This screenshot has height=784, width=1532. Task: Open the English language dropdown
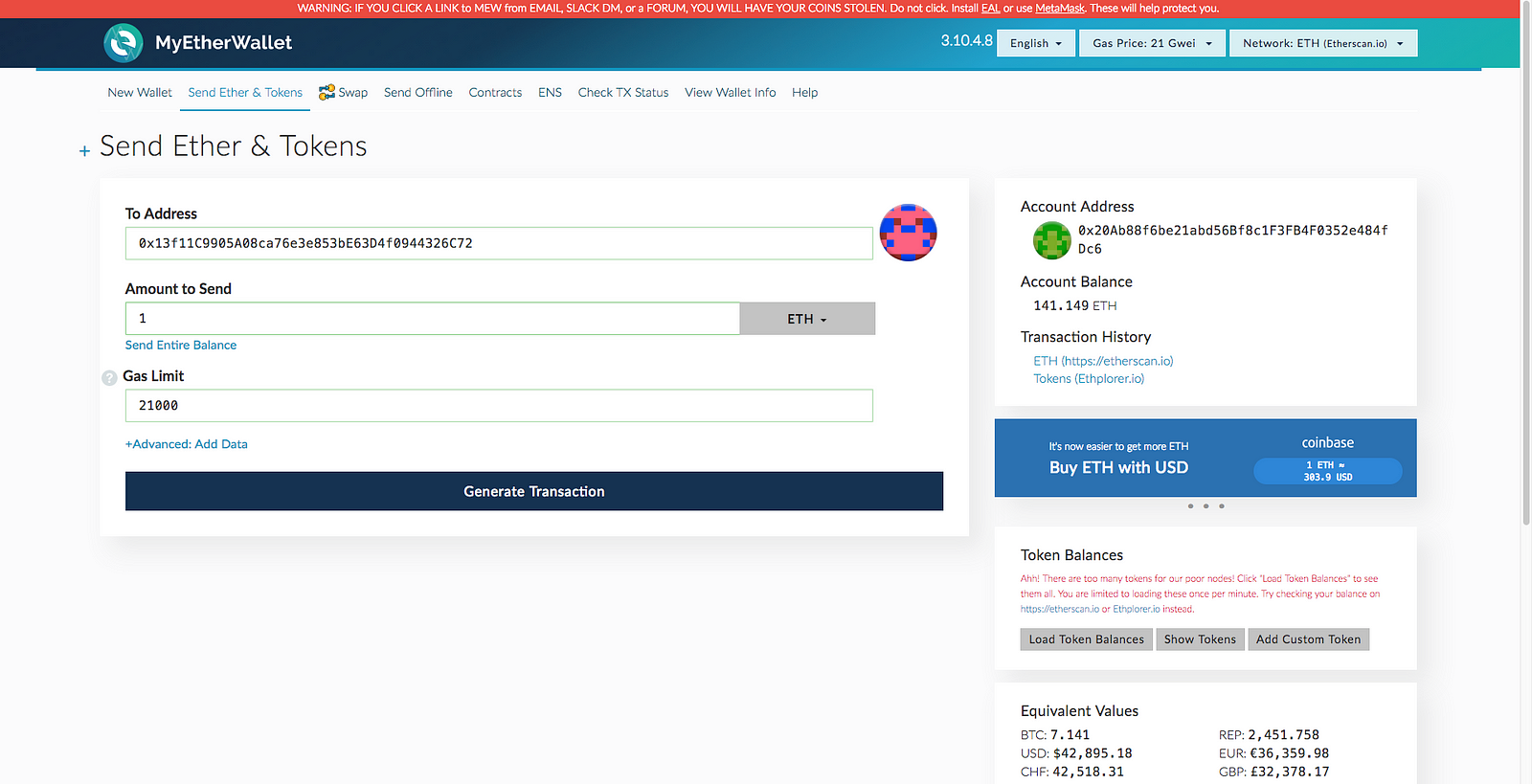[1036, 43]
